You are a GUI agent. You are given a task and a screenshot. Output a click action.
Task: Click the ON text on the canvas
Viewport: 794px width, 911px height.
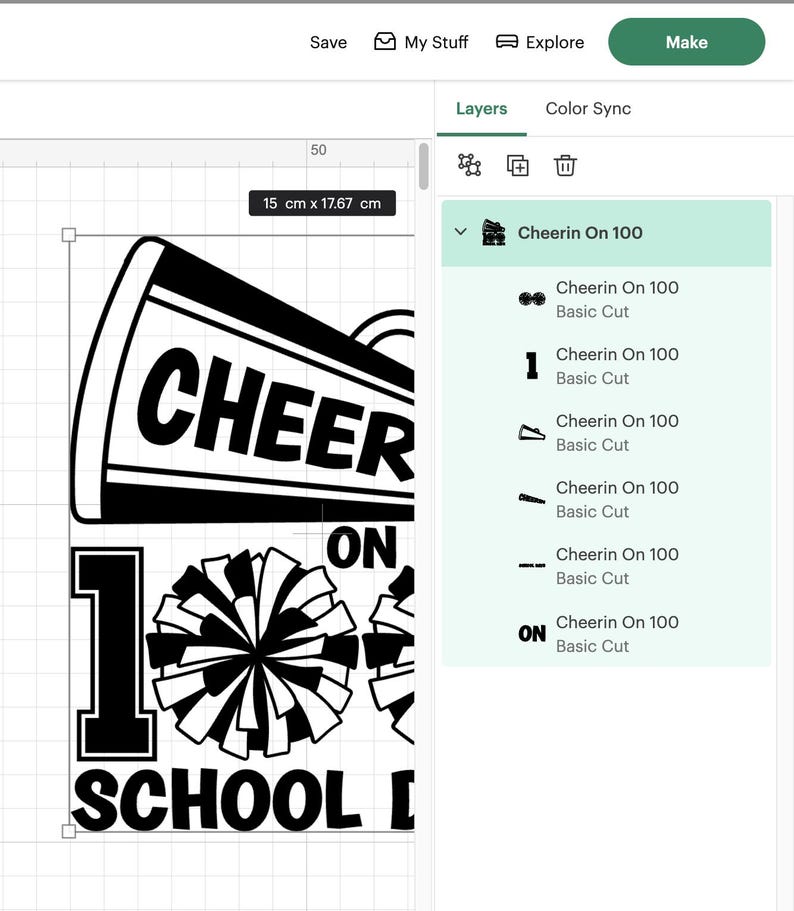pos(362,547)
